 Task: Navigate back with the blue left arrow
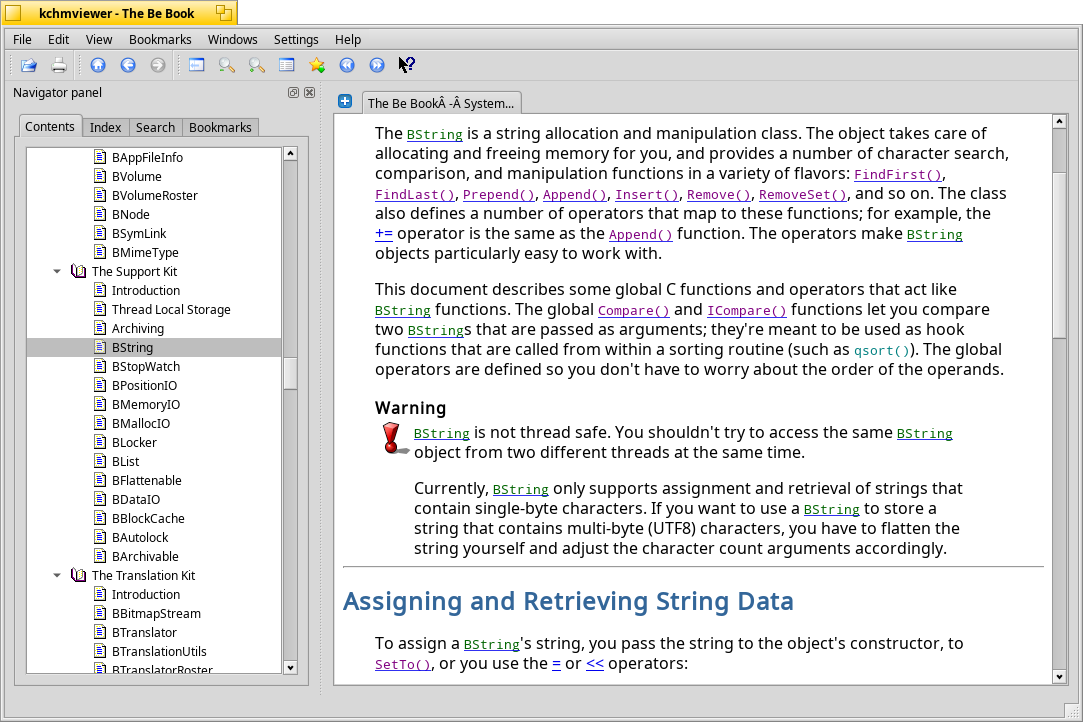point(128,65)
